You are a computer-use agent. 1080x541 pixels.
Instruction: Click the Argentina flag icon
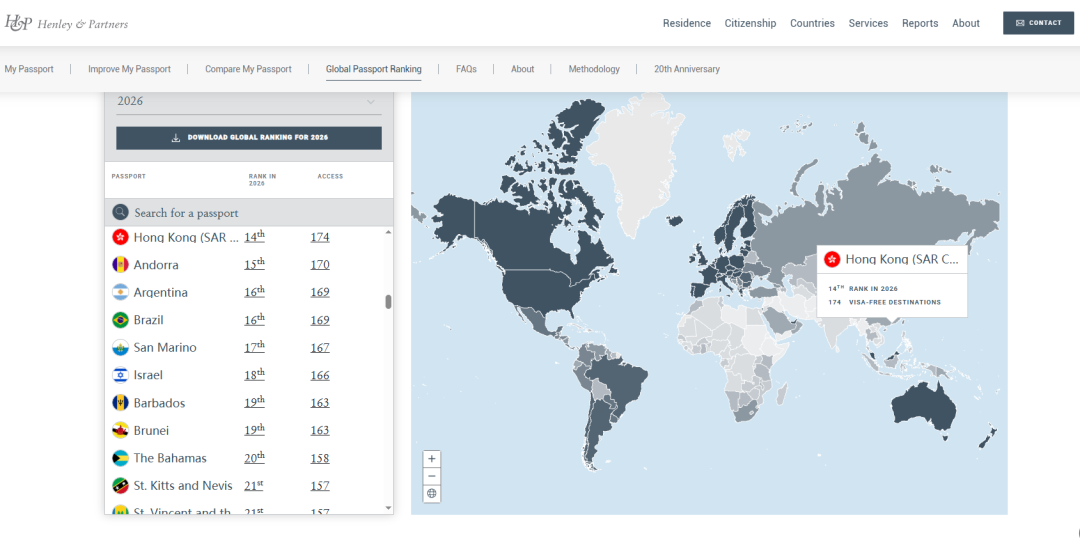121,292
